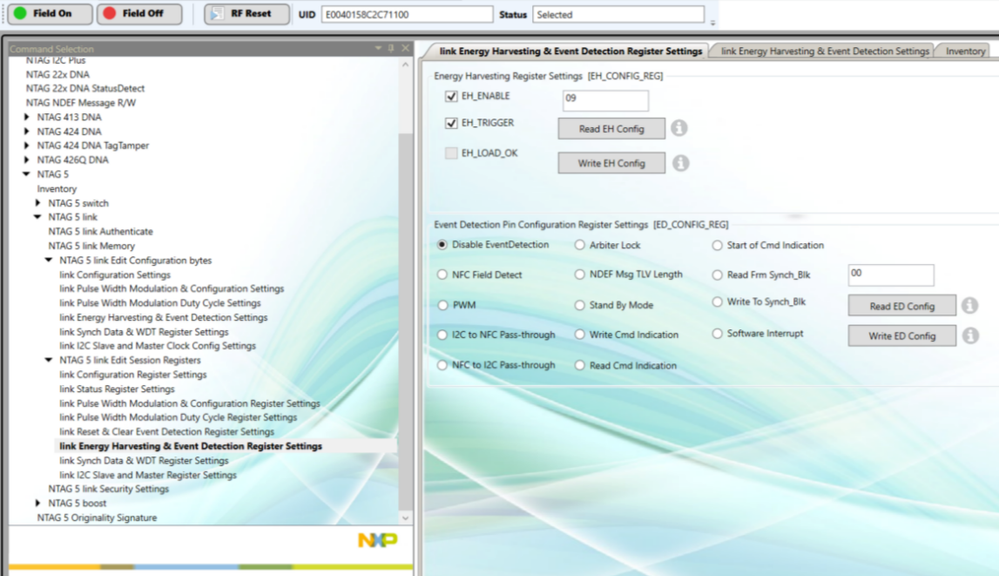The width and height of the screenshot is (999, 576).
Task: Open link Status Register Settings
Action: 117,389
